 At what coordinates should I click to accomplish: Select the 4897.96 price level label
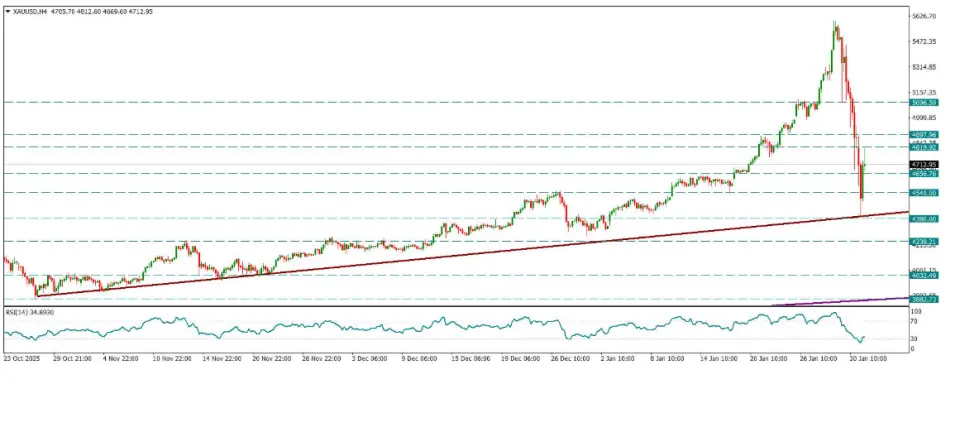point(923,134)
